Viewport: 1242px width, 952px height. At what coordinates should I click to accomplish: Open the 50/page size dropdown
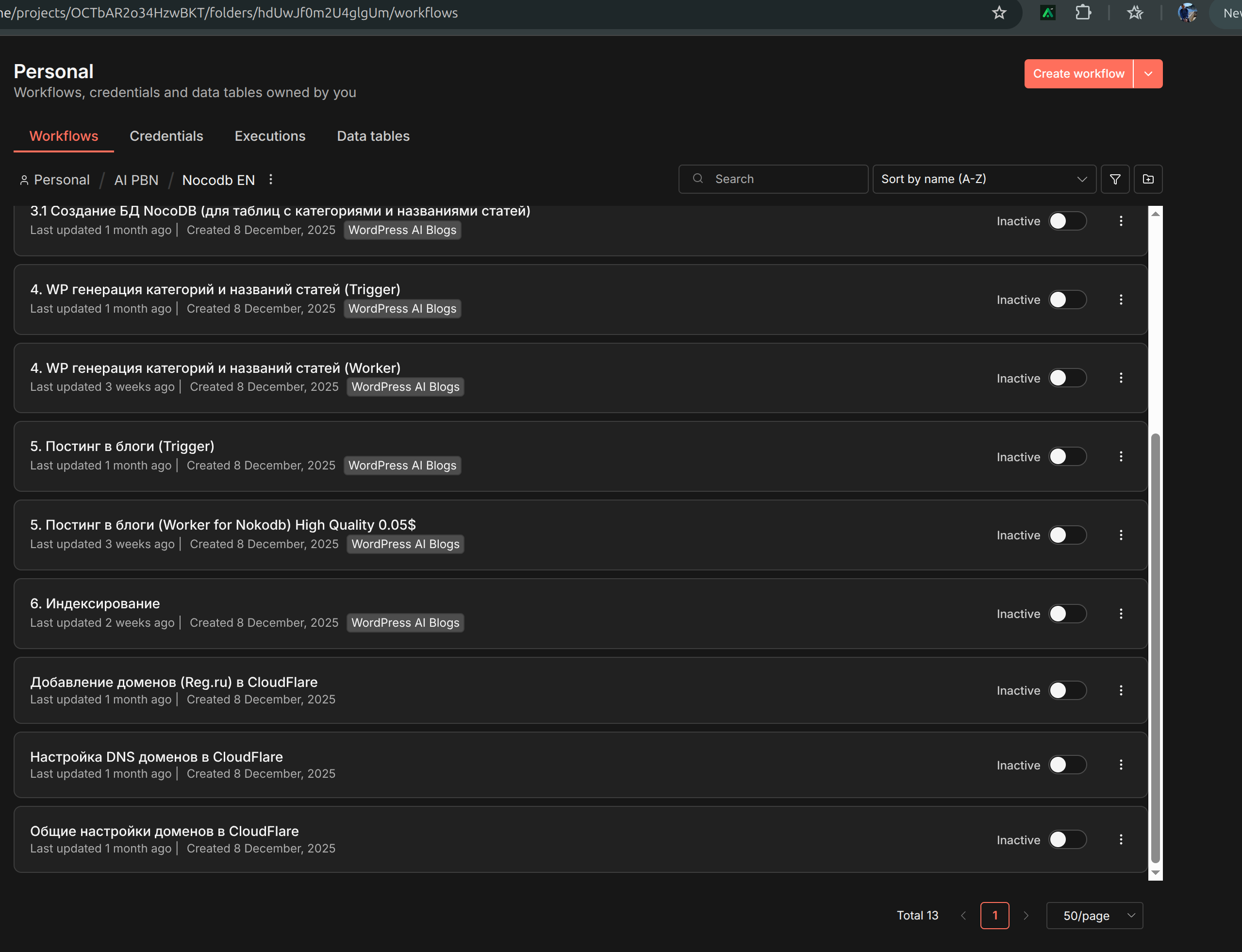(1094, 916)
